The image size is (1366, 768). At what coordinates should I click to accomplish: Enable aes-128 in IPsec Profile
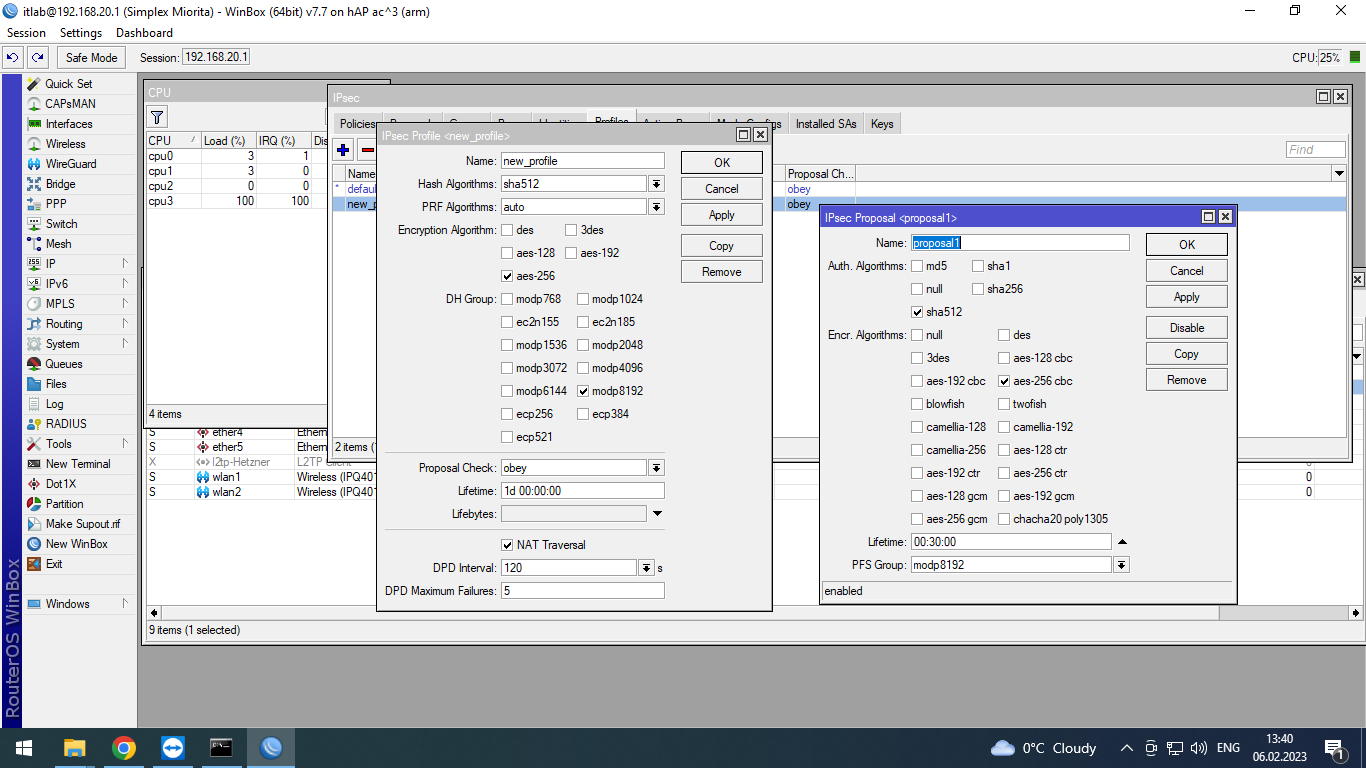507,253
